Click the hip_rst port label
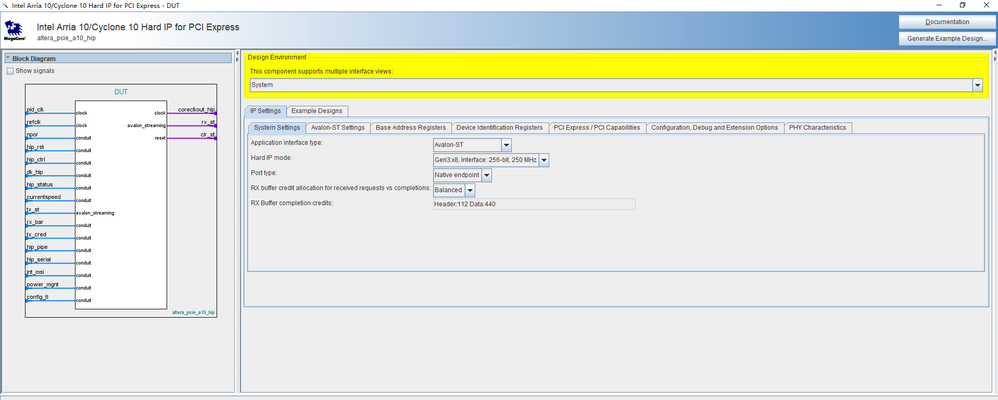 [35, 146]
